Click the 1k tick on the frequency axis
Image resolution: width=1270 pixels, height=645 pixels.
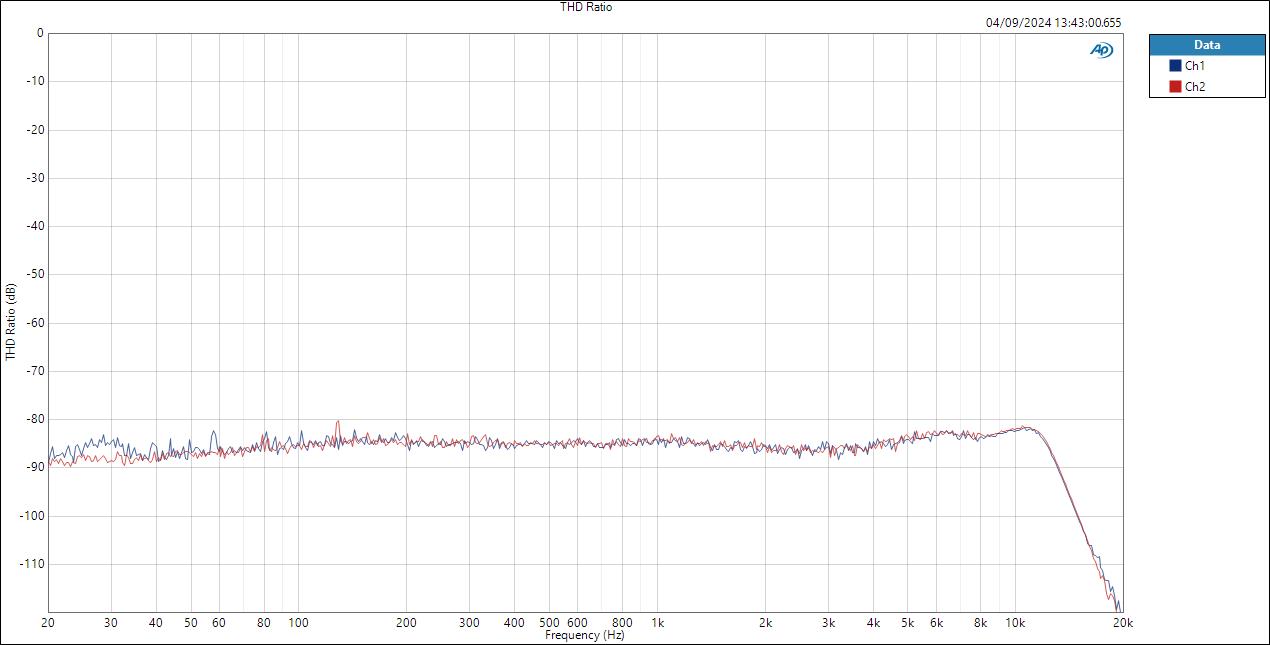(657, 623)
